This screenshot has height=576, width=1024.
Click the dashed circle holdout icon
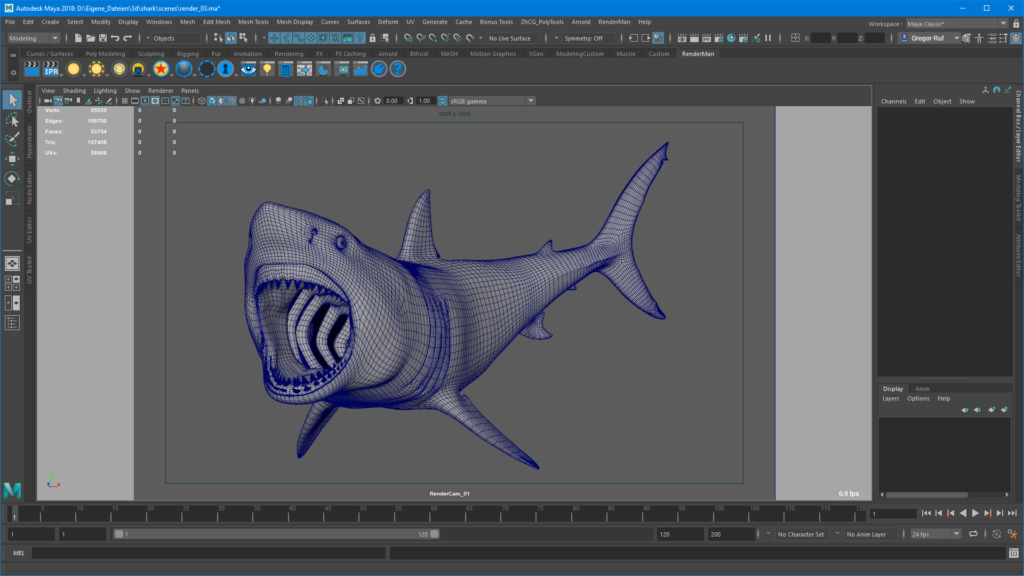point(206,69)
